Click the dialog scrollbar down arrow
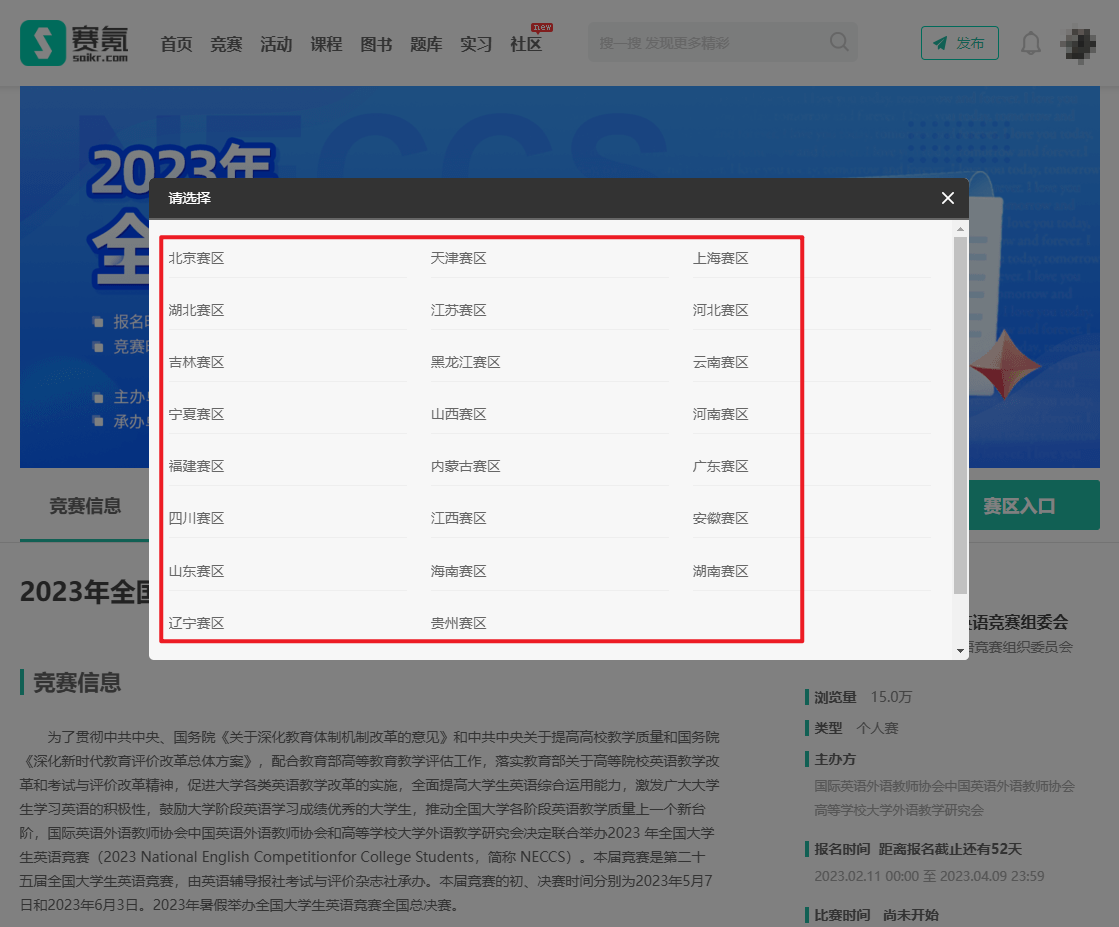The width and height of the screenshot is (1119, 927). pyautogui.click(x=960, y=650)
